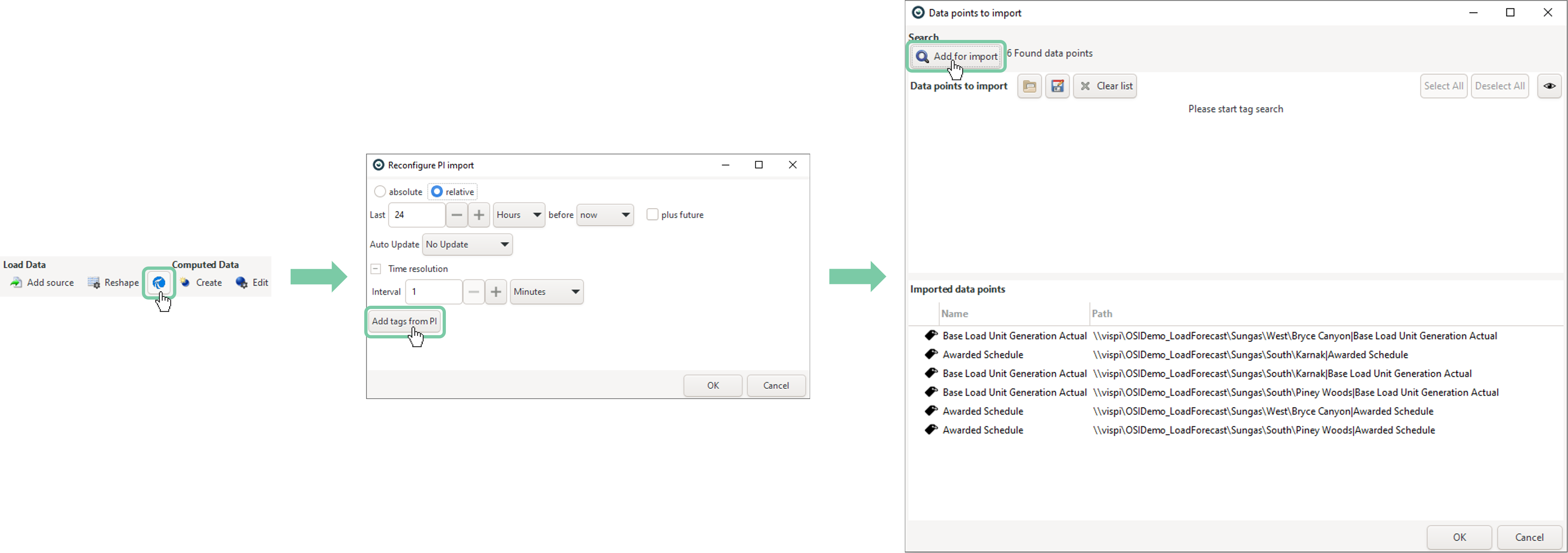This screenshot has height=553, width=1568.
Task: Open the Minutes interval unit dropdown
Action: coord(547,292)
